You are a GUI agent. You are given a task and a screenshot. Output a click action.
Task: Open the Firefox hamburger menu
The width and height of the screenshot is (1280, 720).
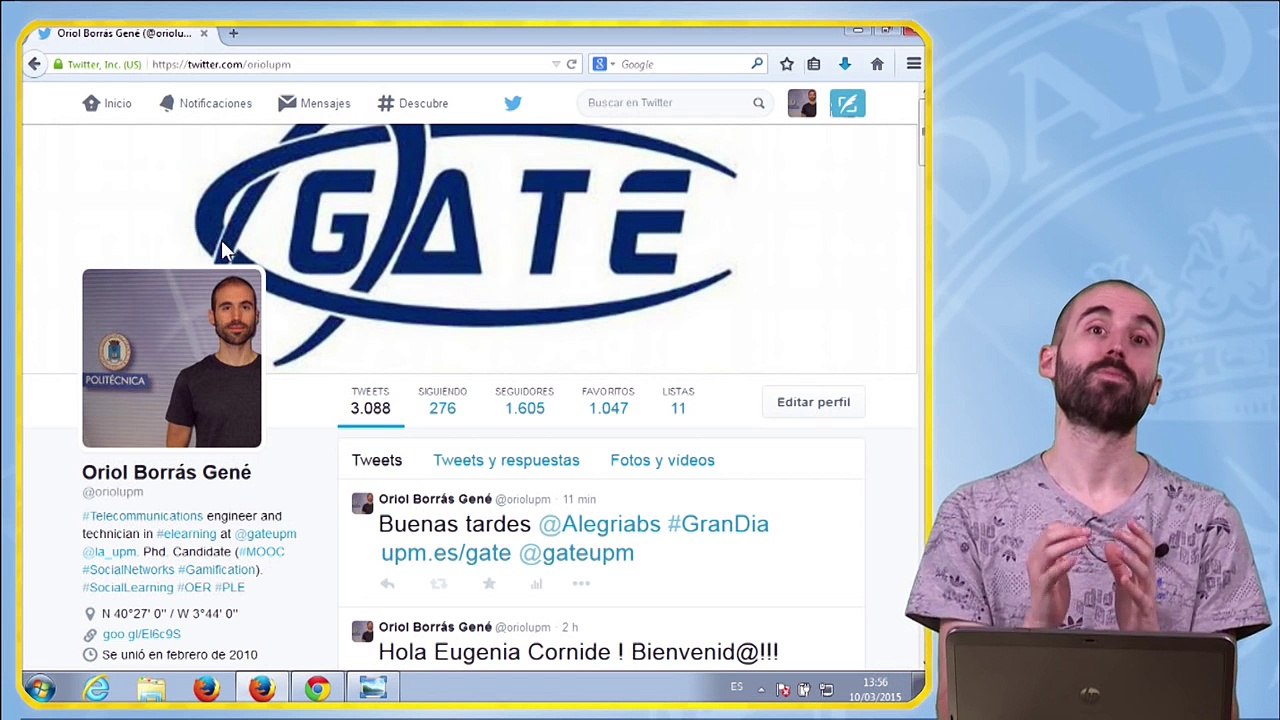(913, 64)
